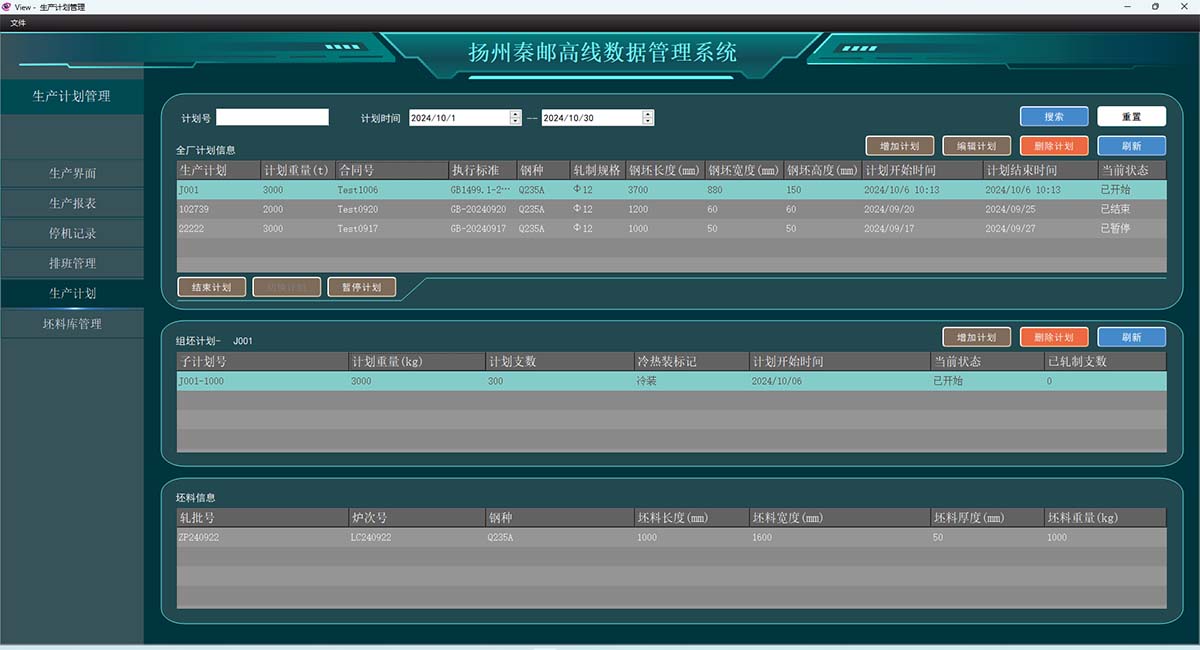
Task: Click the white 重置 button
Action: [1131, 117]
